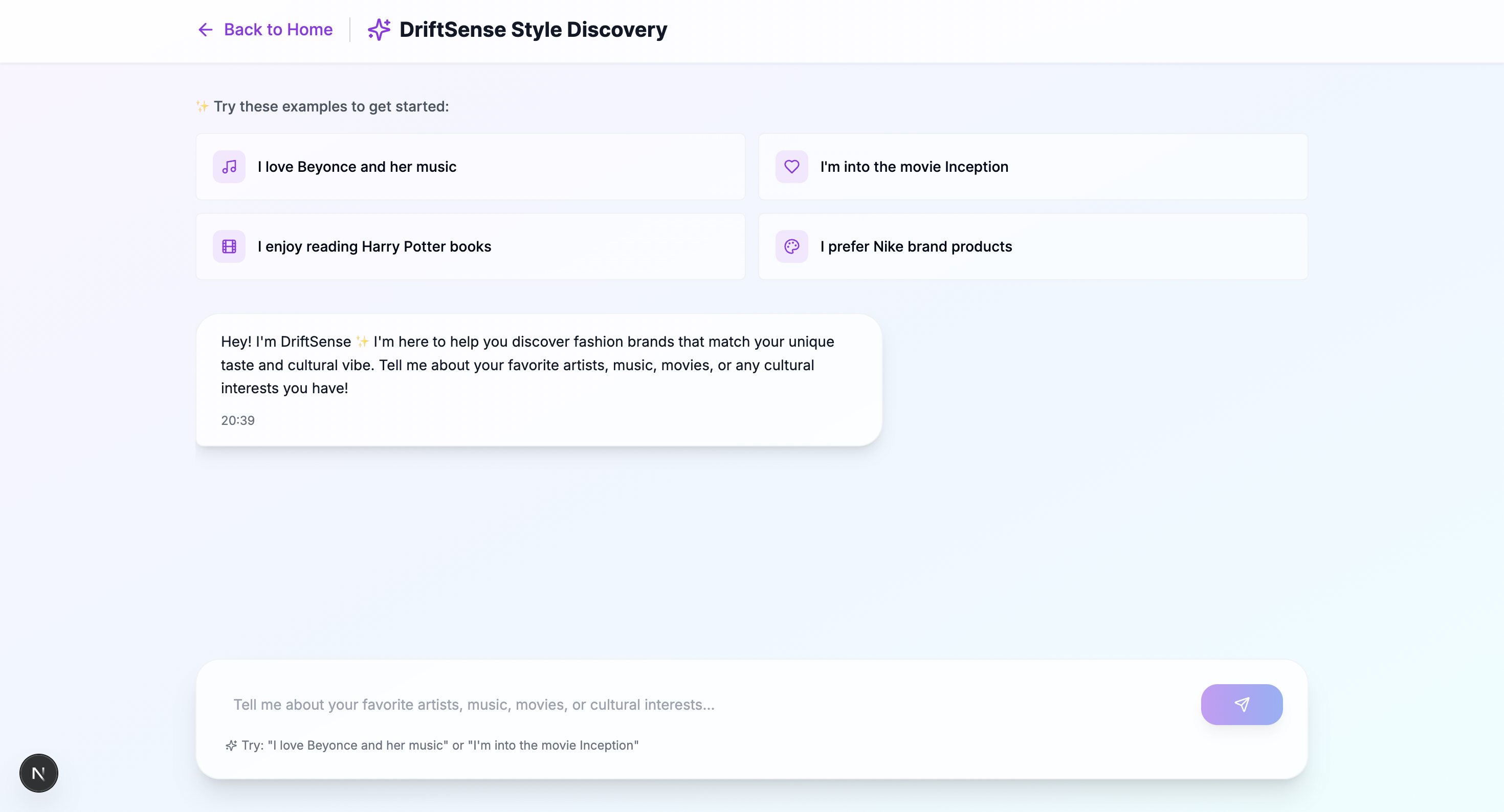The width and height of the screenshot is (1504, 812).
Task: Click sparkle emoji next to examples heading
Action: (x=202, y=106)
